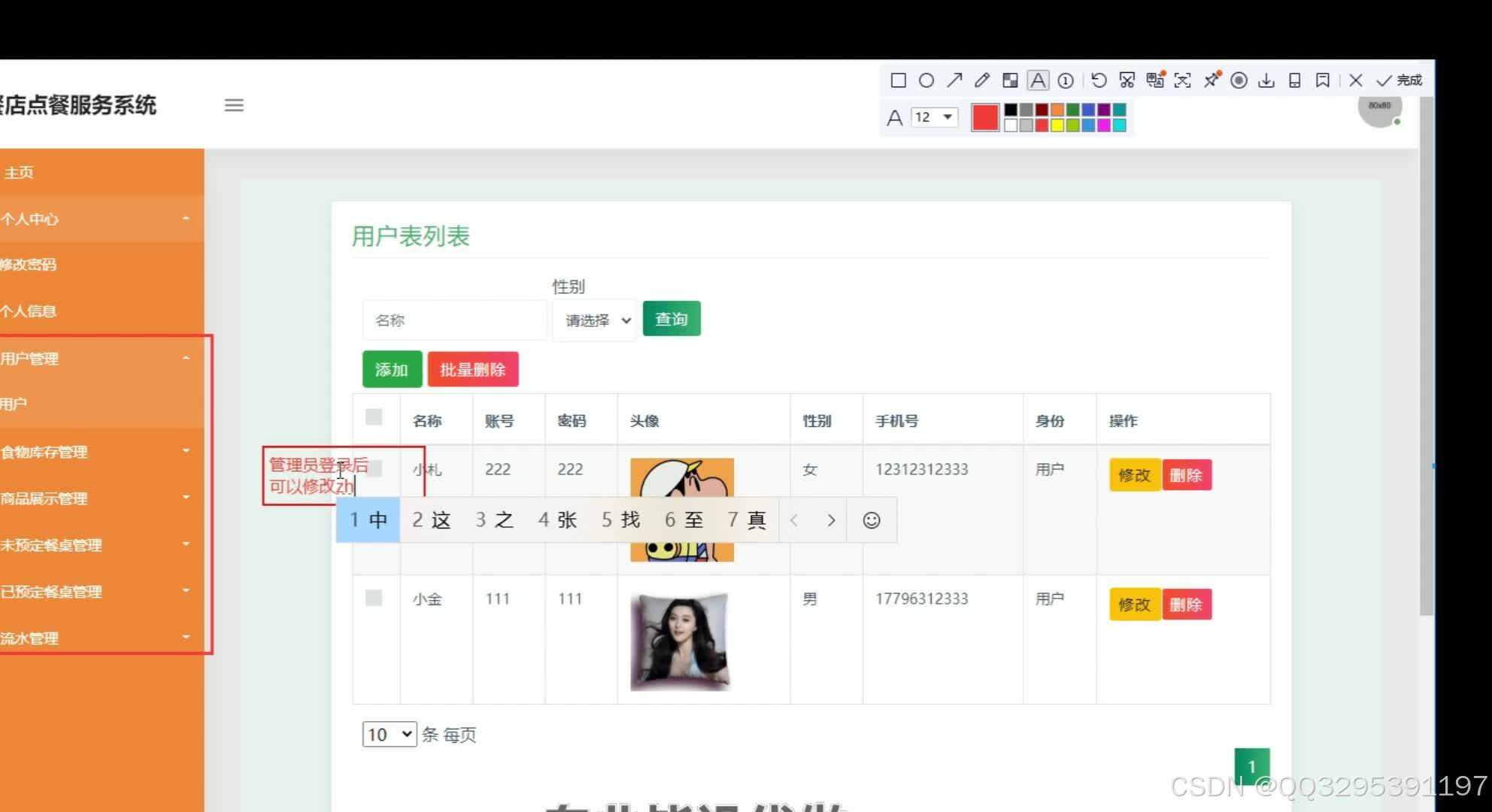Open the font size 12 dropdown
The width and height of the screenshot is (1492, 812).
[x=935, y=117]
